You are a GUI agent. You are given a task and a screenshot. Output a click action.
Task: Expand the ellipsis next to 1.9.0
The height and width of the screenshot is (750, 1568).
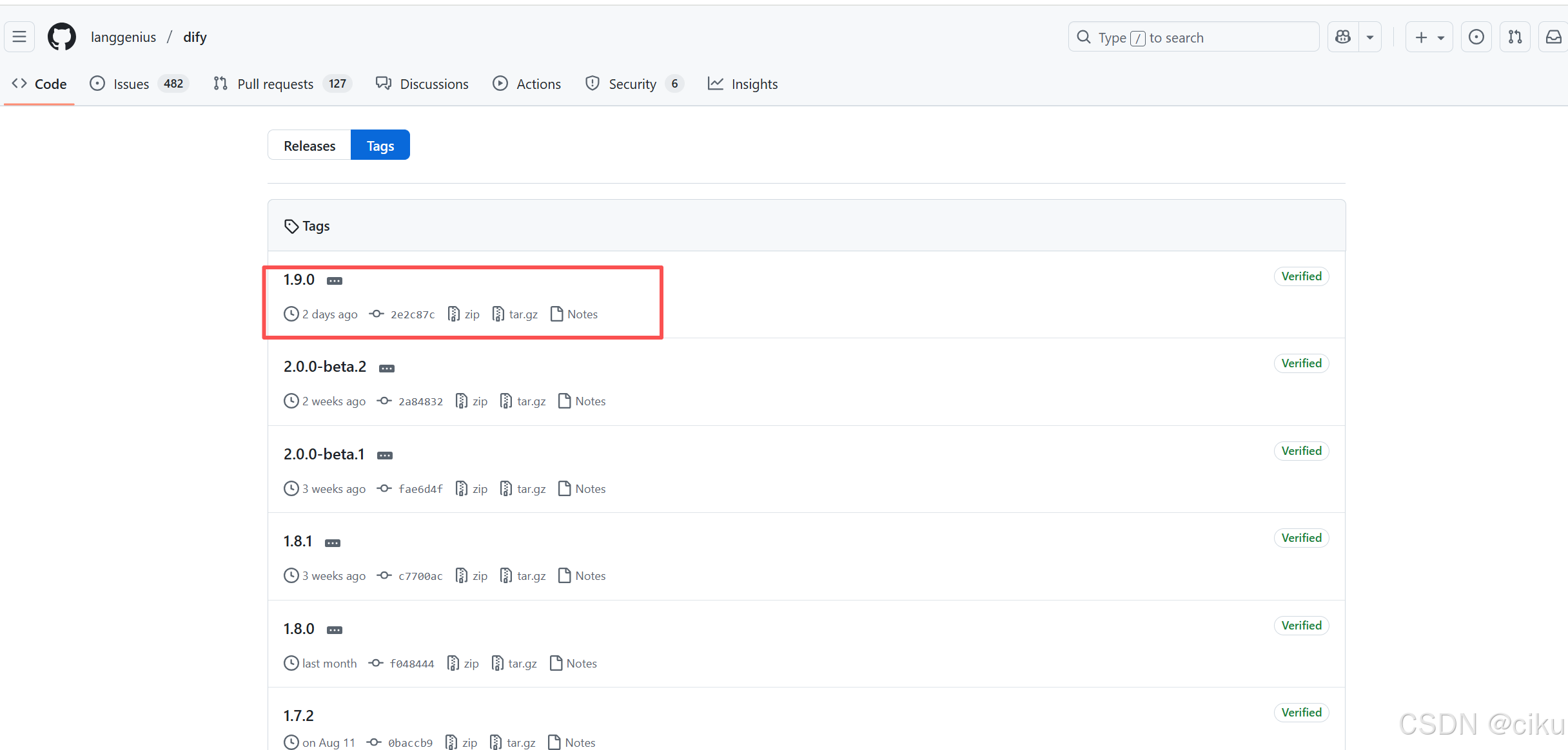pos(335,281)
